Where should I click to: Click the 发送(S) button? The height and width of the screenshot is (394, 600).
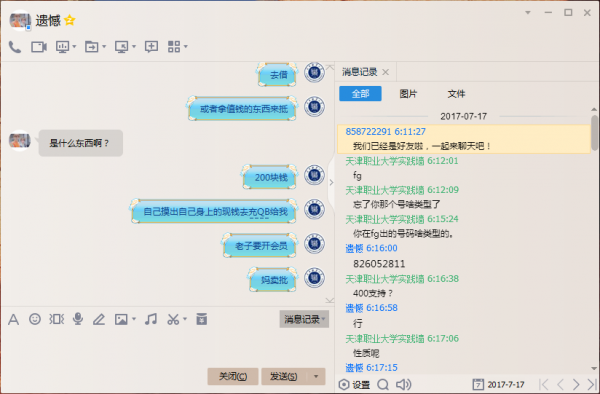click(284, 376)
